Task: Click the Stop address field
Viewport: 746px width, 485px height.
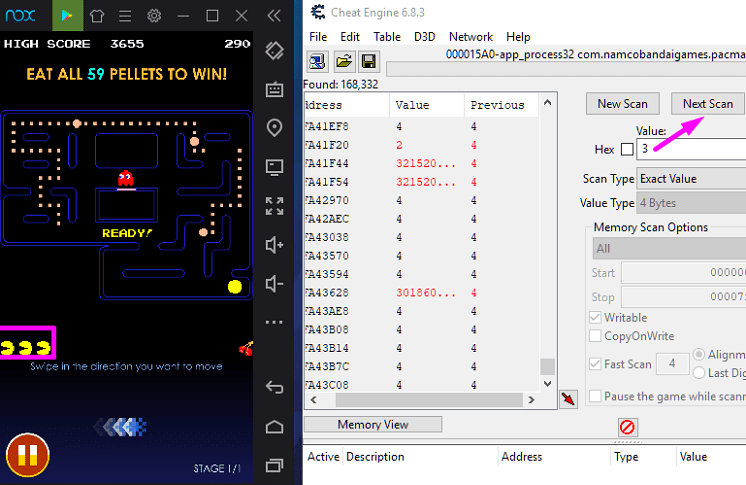Action: [684, 297]
